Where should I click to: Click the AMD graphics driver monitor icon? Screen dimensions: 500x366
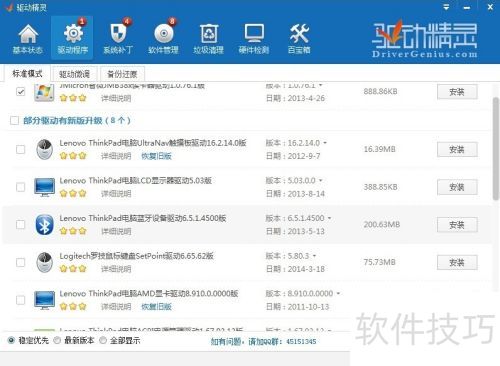coord(44,300)
